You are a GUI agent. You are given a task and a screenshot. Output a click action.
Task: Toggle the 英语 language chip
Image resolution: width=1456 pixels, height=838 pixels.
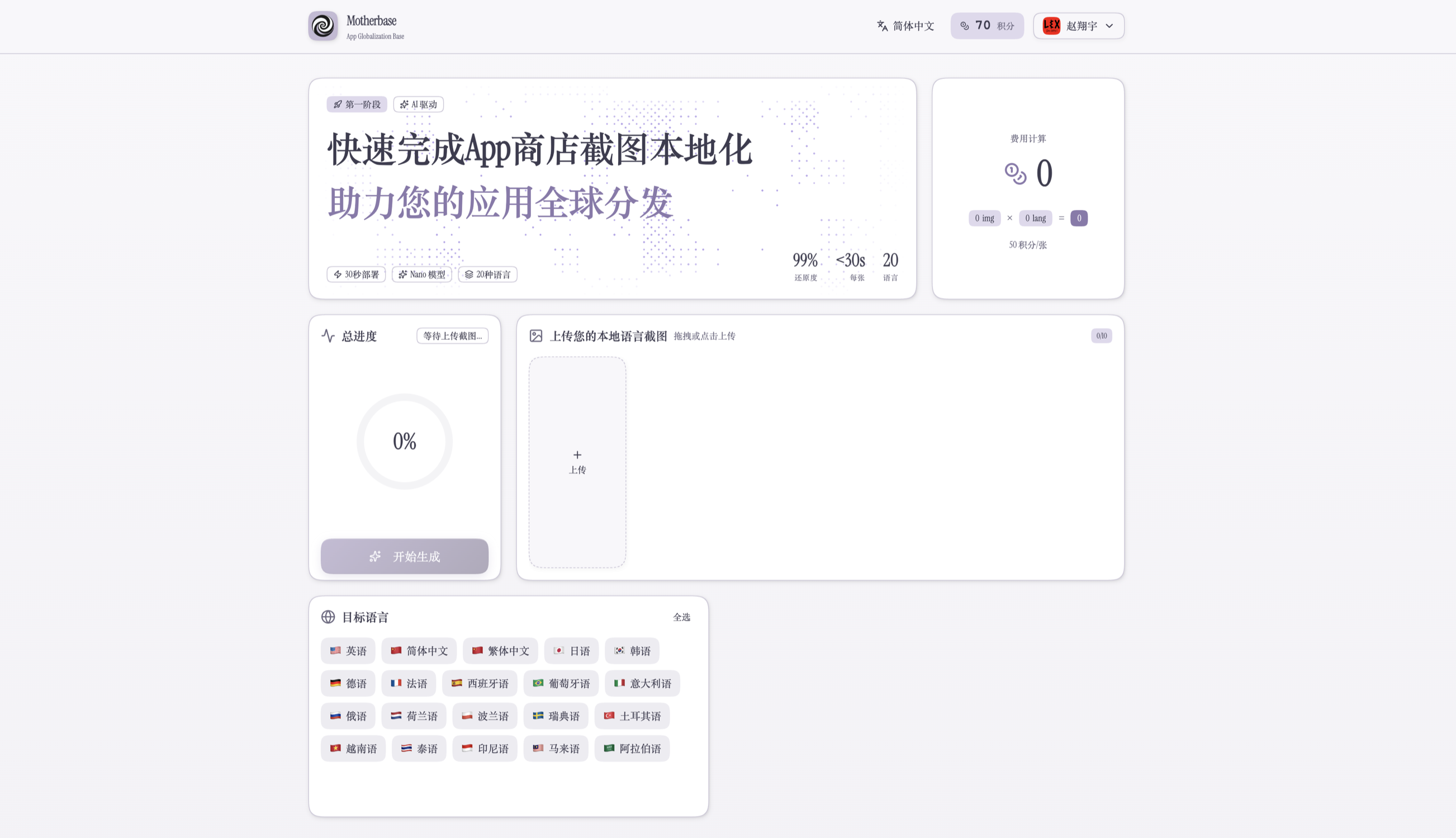tap(348, 651)
